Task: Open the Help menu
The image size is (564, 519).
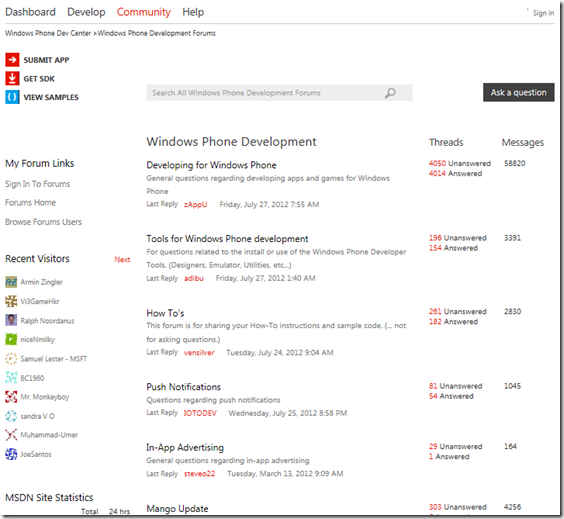Action: tap(193, 12)
